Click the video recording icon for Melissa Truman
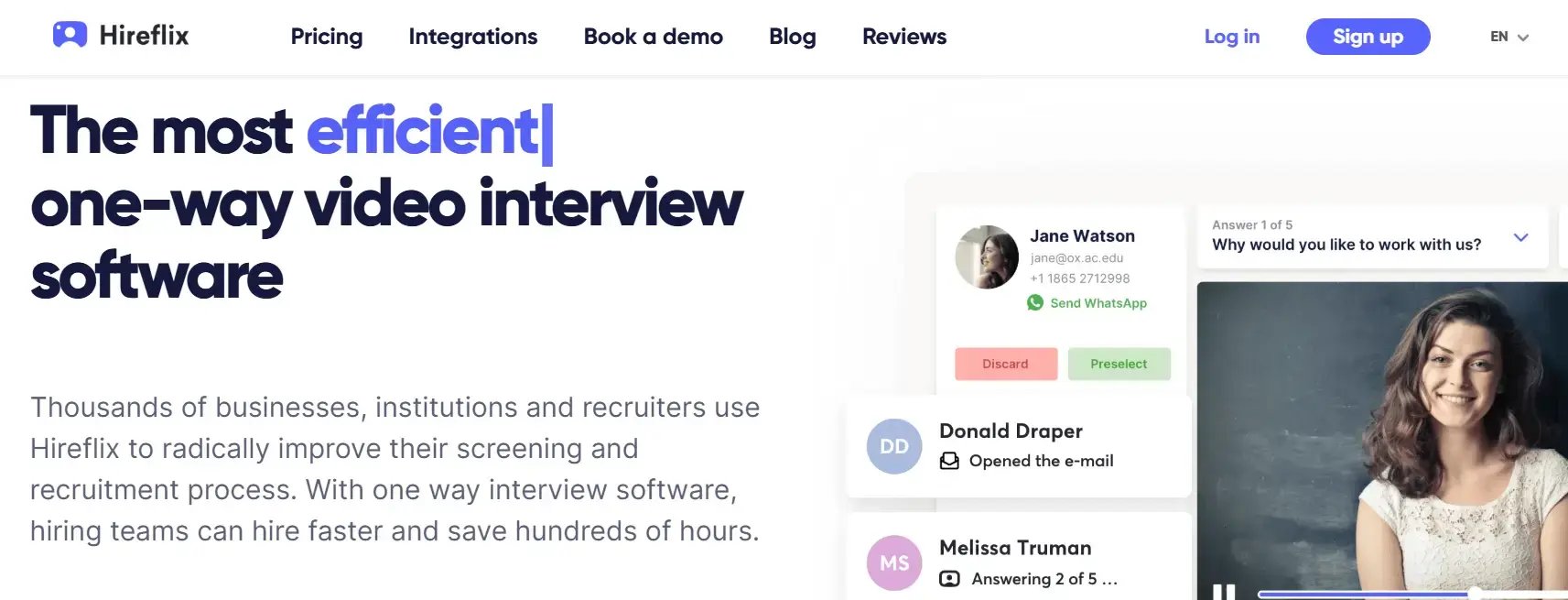This screenshot has width=1568, height=600. click(950, 579)
